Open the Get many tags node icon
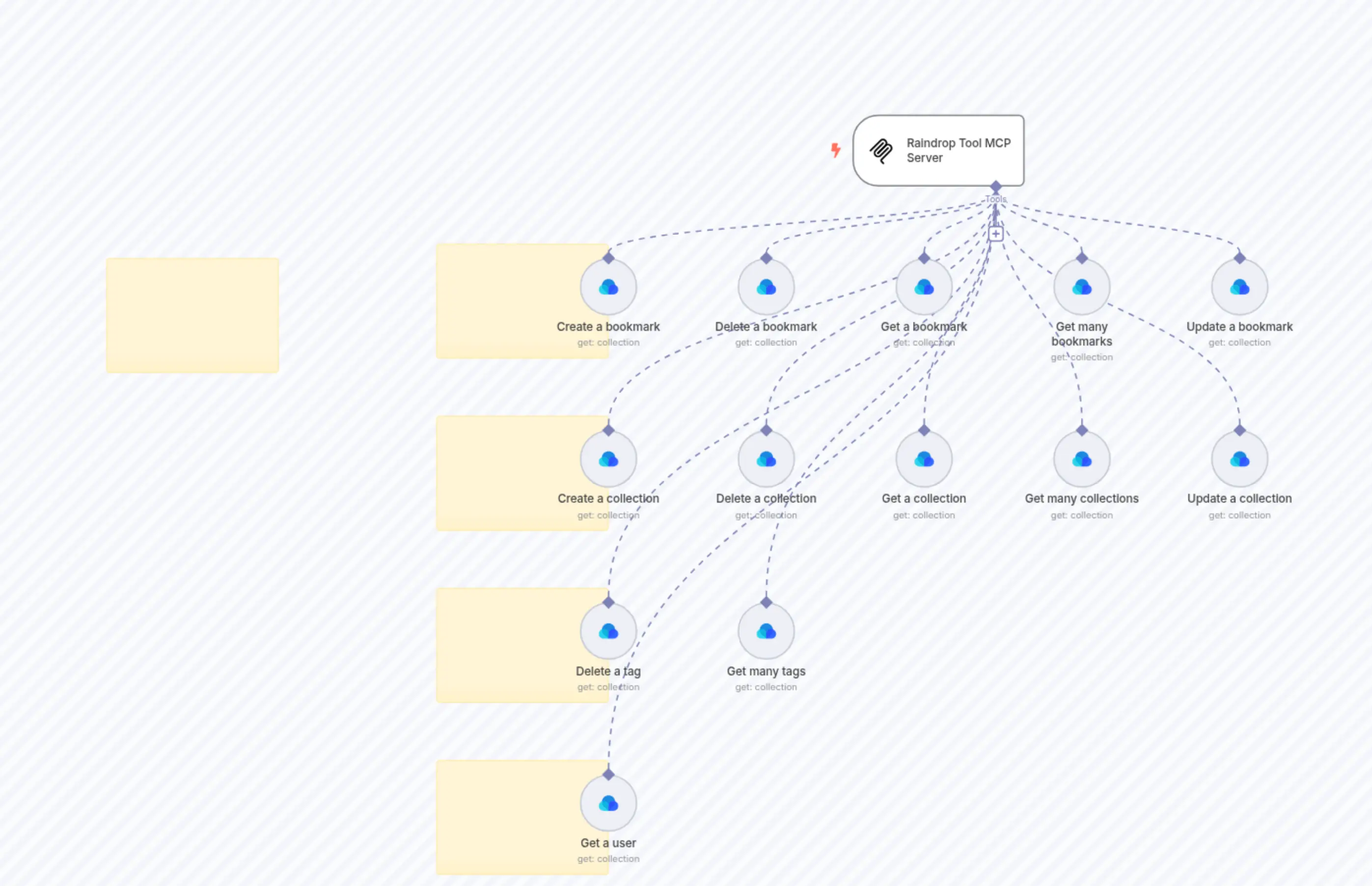The width and height of the screenshot is (1372, 886). 766,631
